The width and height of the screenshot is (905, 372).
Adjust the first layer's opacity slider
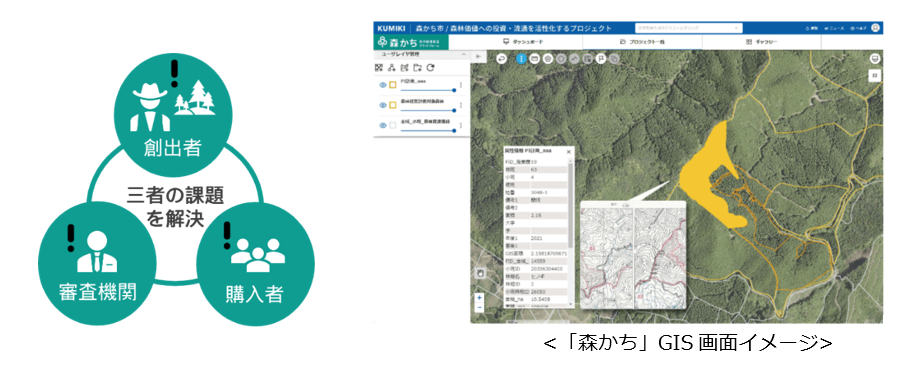coord(427,90)
